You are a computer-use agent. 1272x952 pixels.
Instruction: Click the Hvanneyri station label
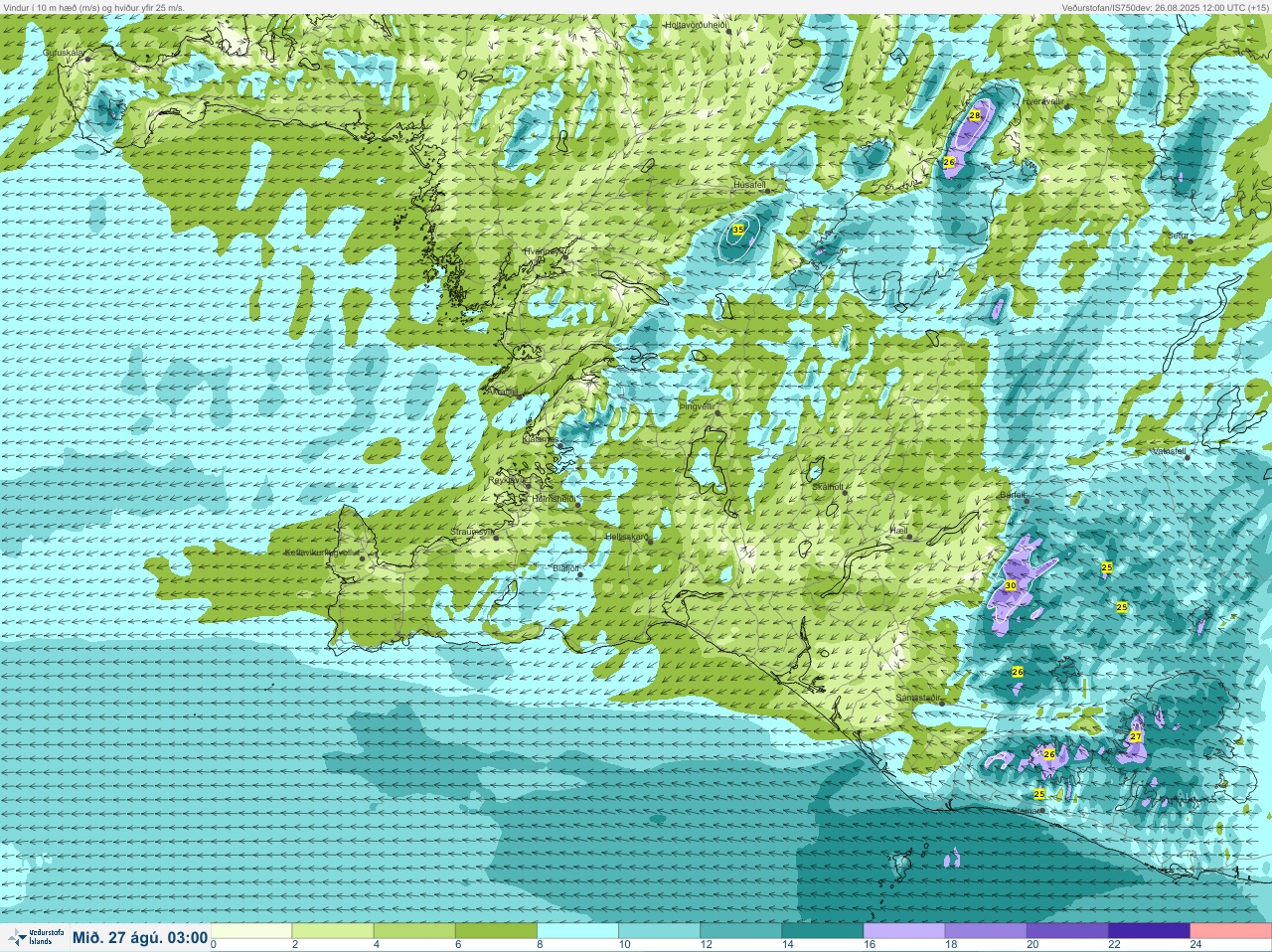(545, 252)
